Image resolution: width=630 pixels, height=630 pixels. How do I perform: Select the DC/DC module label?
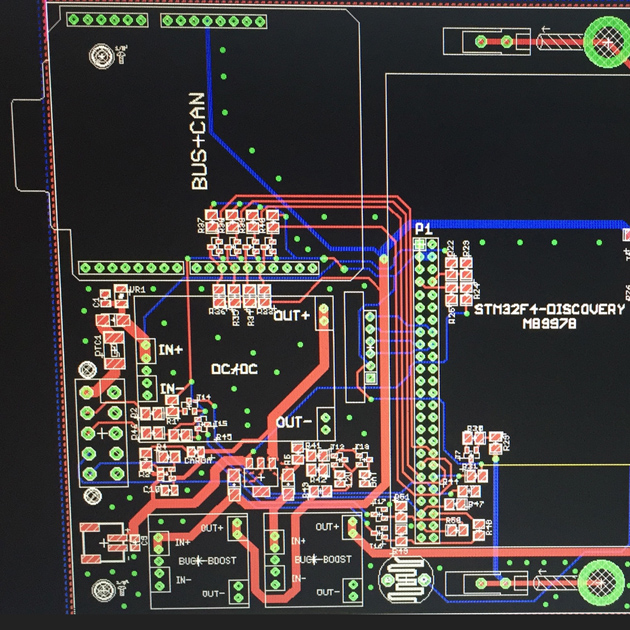[x=236, y=369]
